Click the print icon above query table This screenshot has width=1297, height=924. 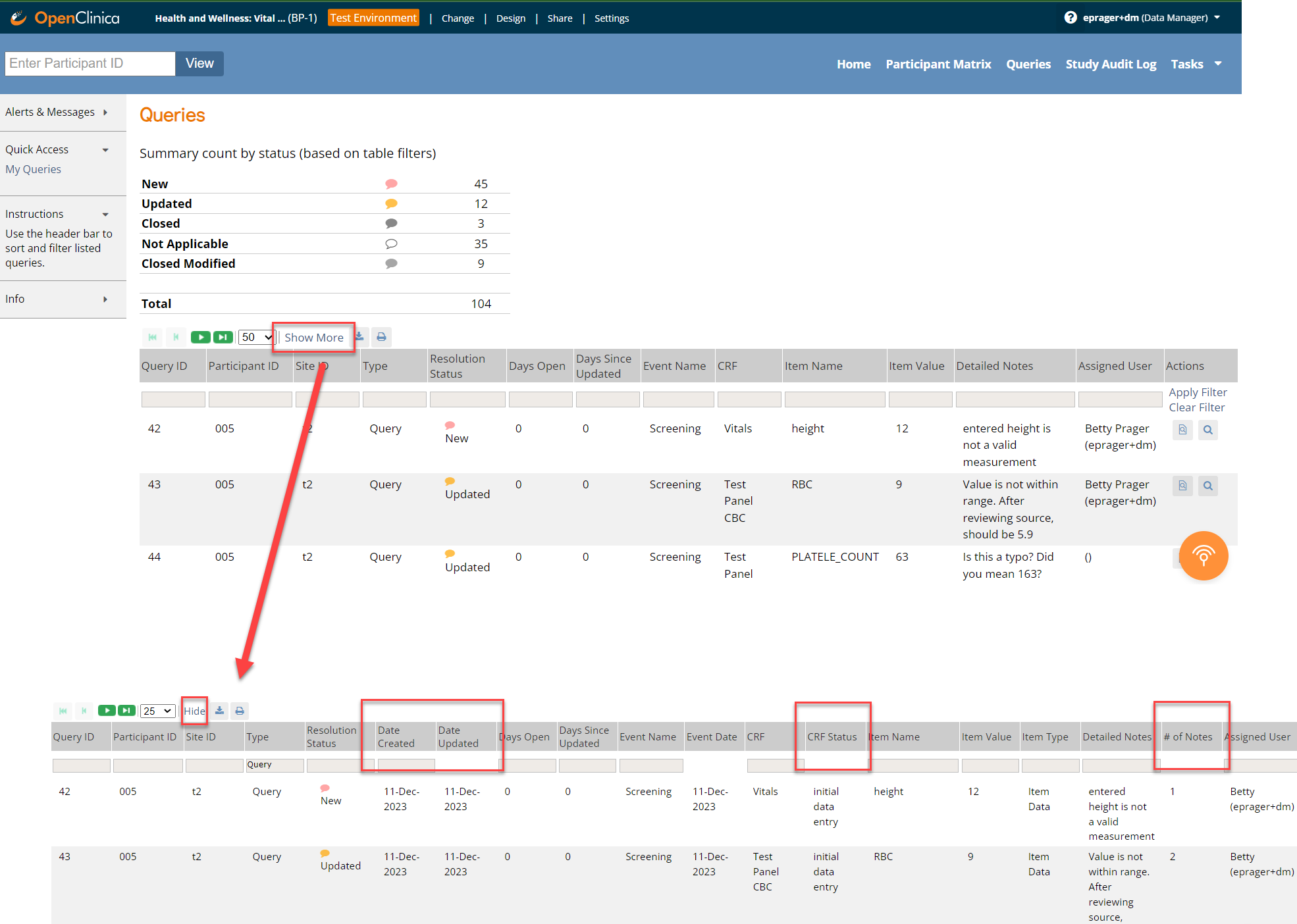tap(381, 338)
